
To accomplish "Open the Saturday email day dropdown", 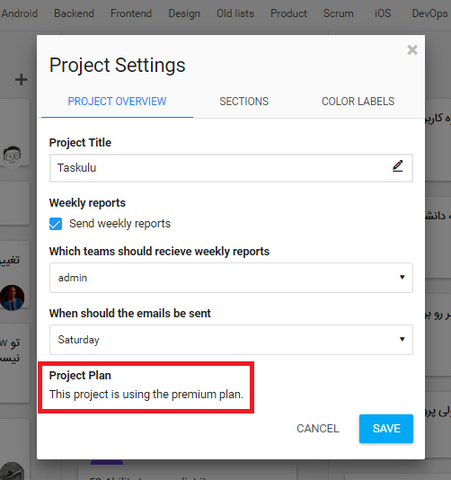I will [x=231, y=340].
